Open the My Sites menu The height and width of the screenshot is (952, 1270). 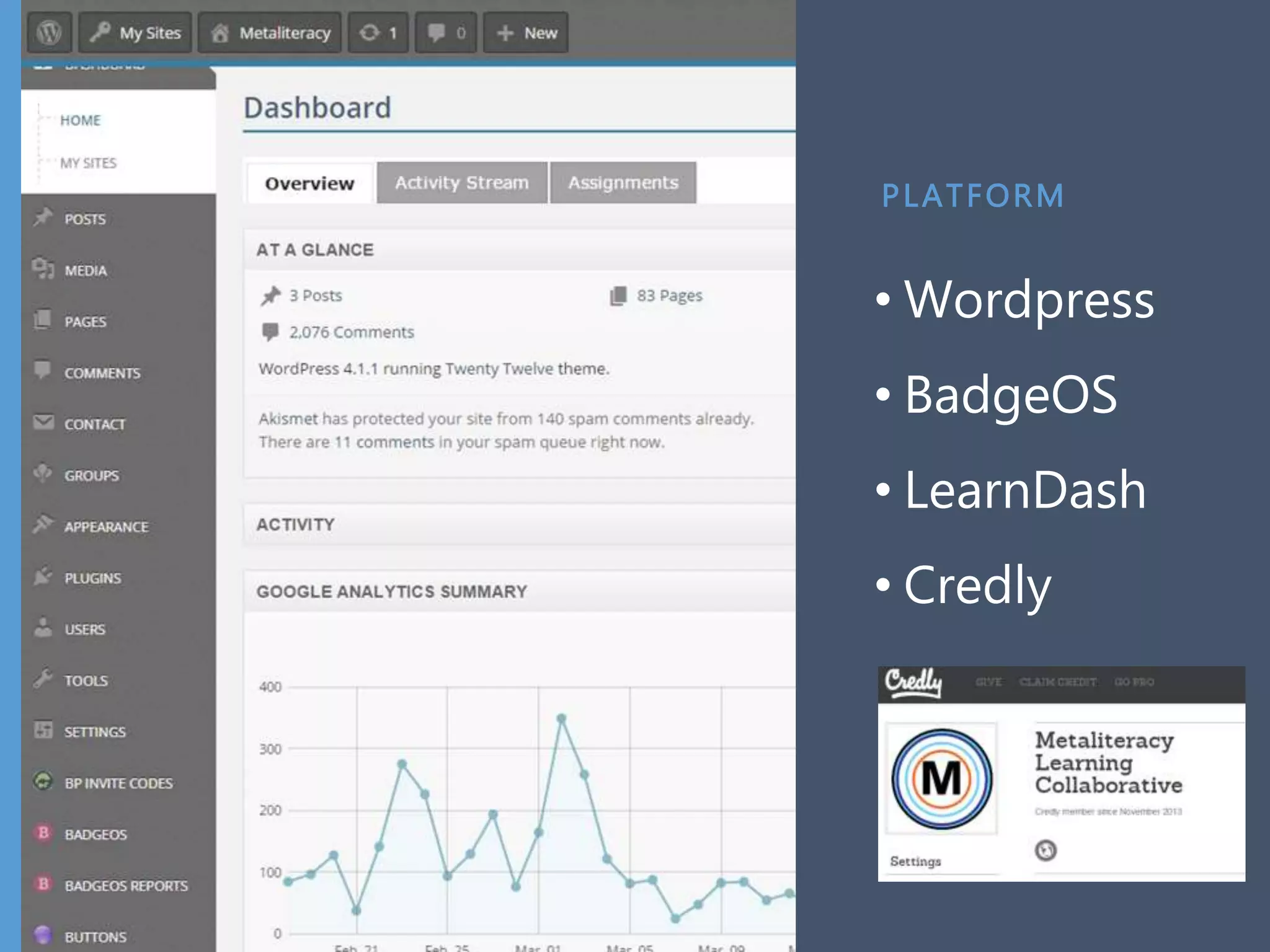[135, 32]
